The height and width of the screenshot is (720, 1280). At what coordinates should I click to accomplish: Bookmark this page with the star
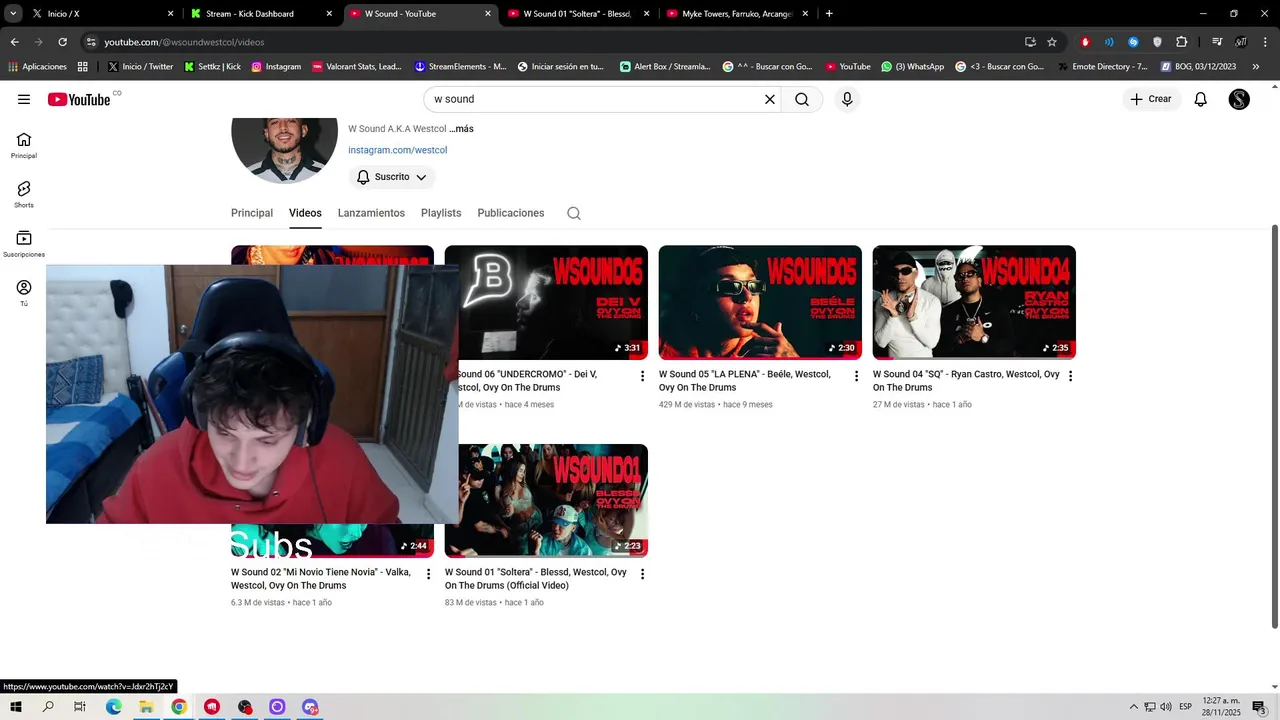1052,42
